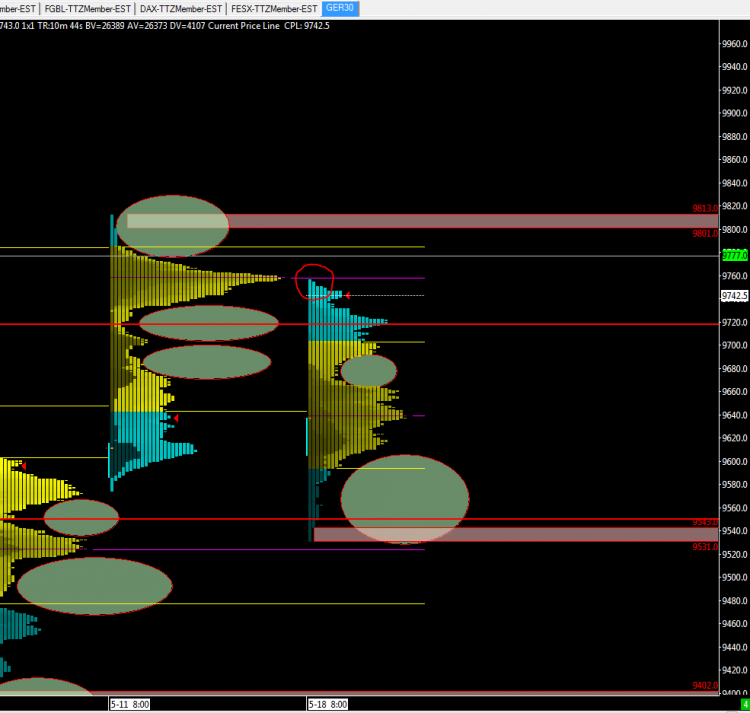Click the 9680.0 price on the scale
Image resolution: width=750 pixels, height=713 pixels.
point(734,369)
